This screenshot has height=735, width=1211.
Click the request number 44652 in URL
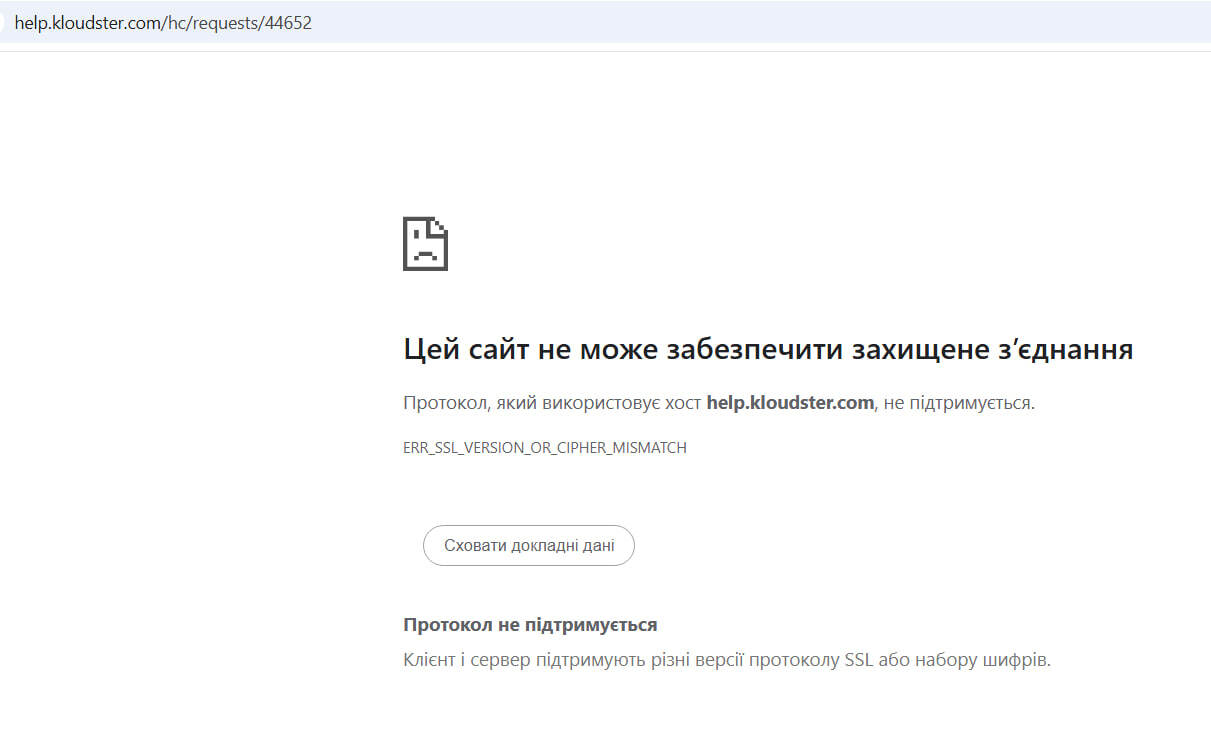(288, 23)
